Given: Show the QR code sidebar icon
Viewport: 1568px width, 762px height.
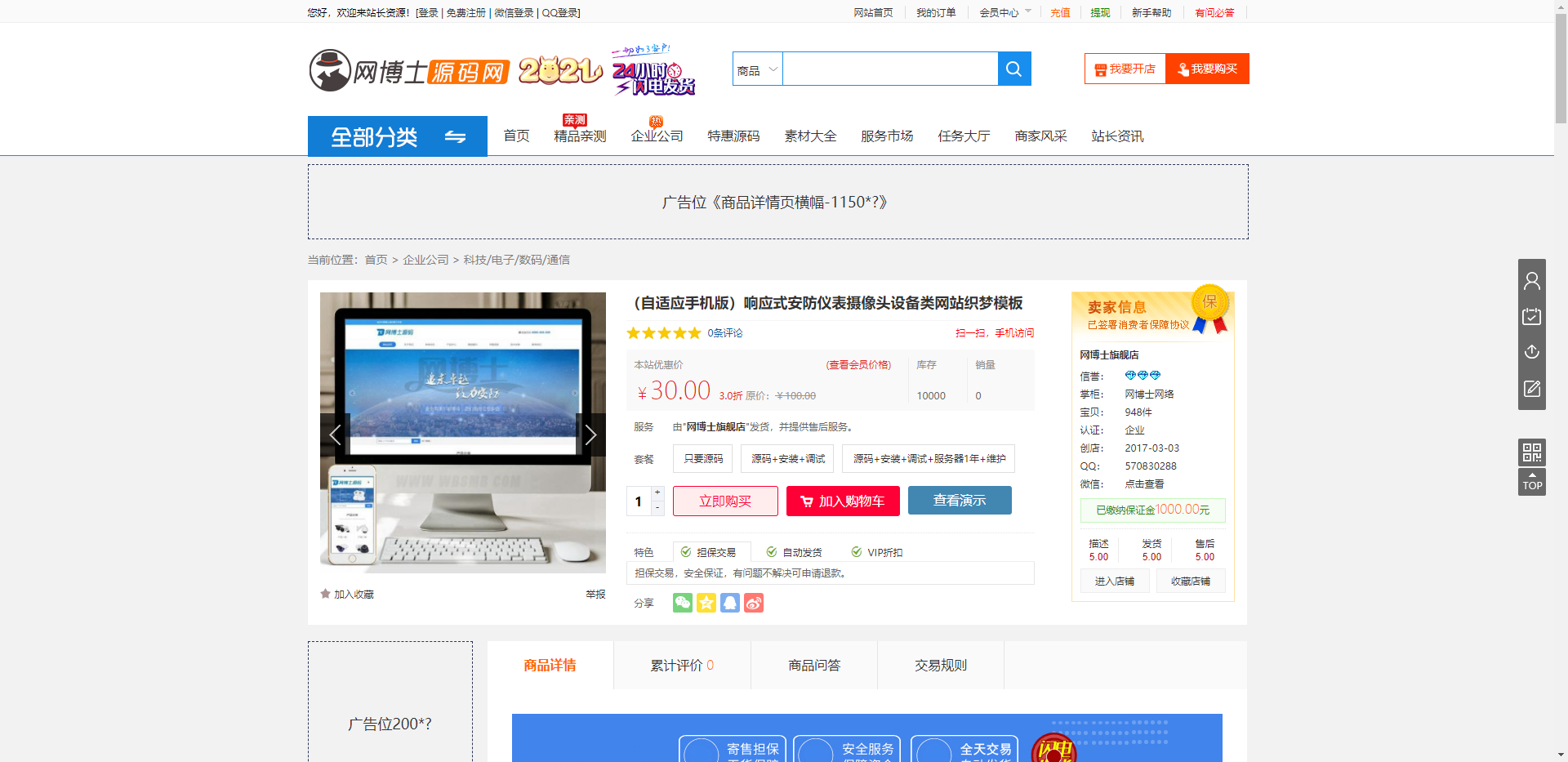Looking at the screenshot, I should pos(1532,452).
